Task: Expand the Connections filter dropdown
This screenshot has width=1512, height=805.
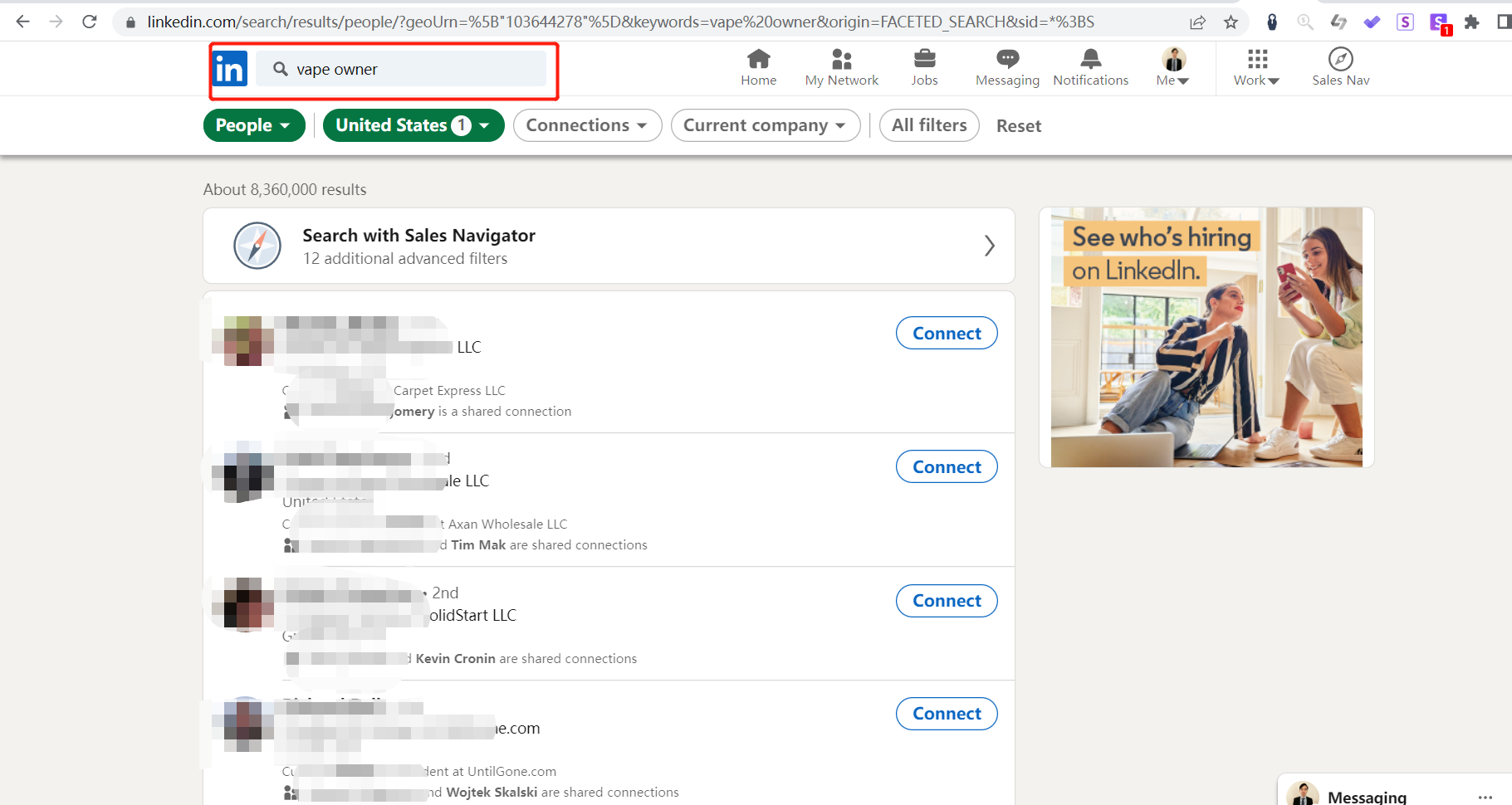Action: 587,125
